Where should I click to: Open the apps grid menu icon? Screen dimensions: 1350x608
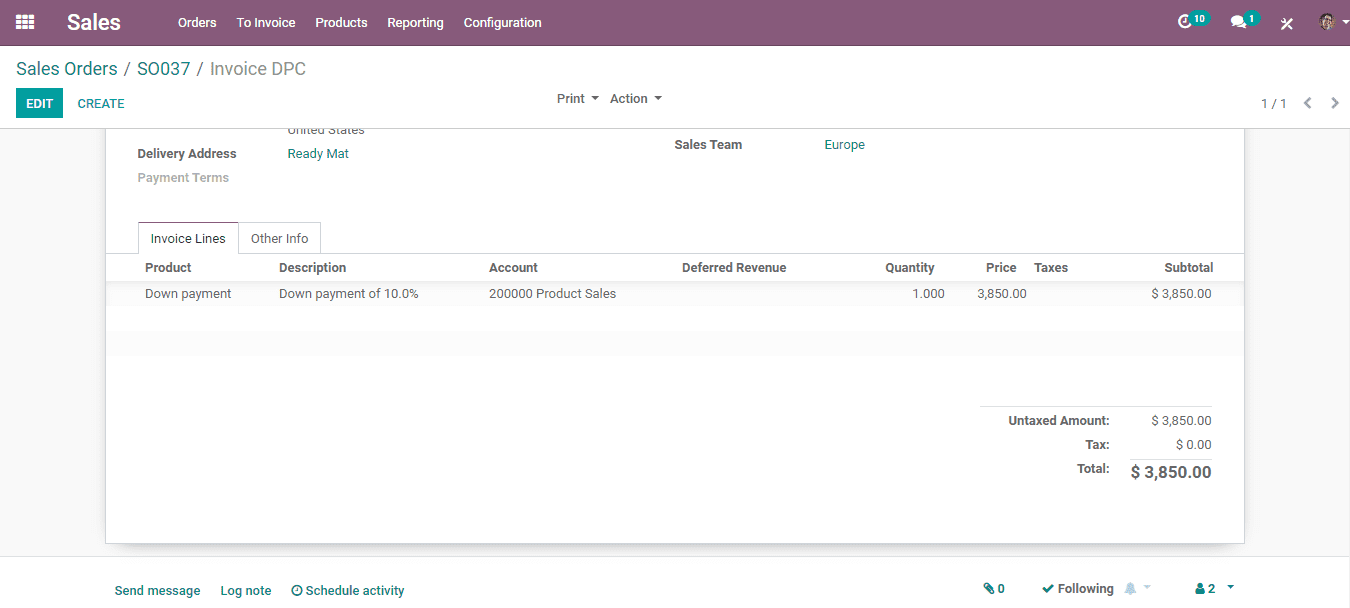[x=25, y=22]
